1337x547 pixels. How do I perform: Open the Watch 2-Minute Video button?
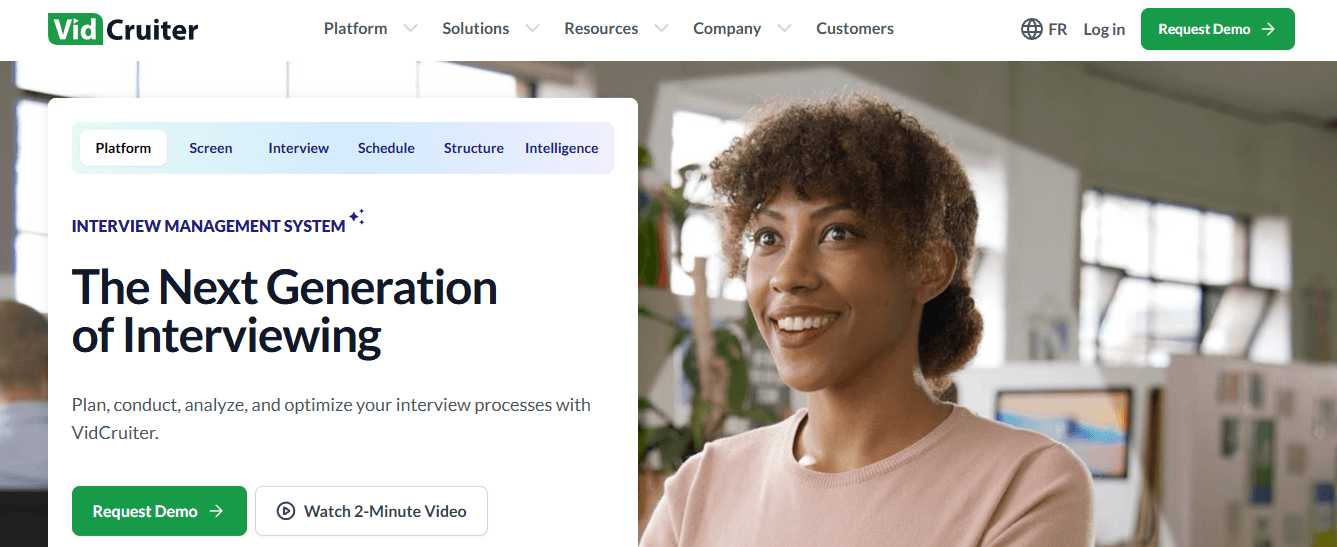(371, 511)
